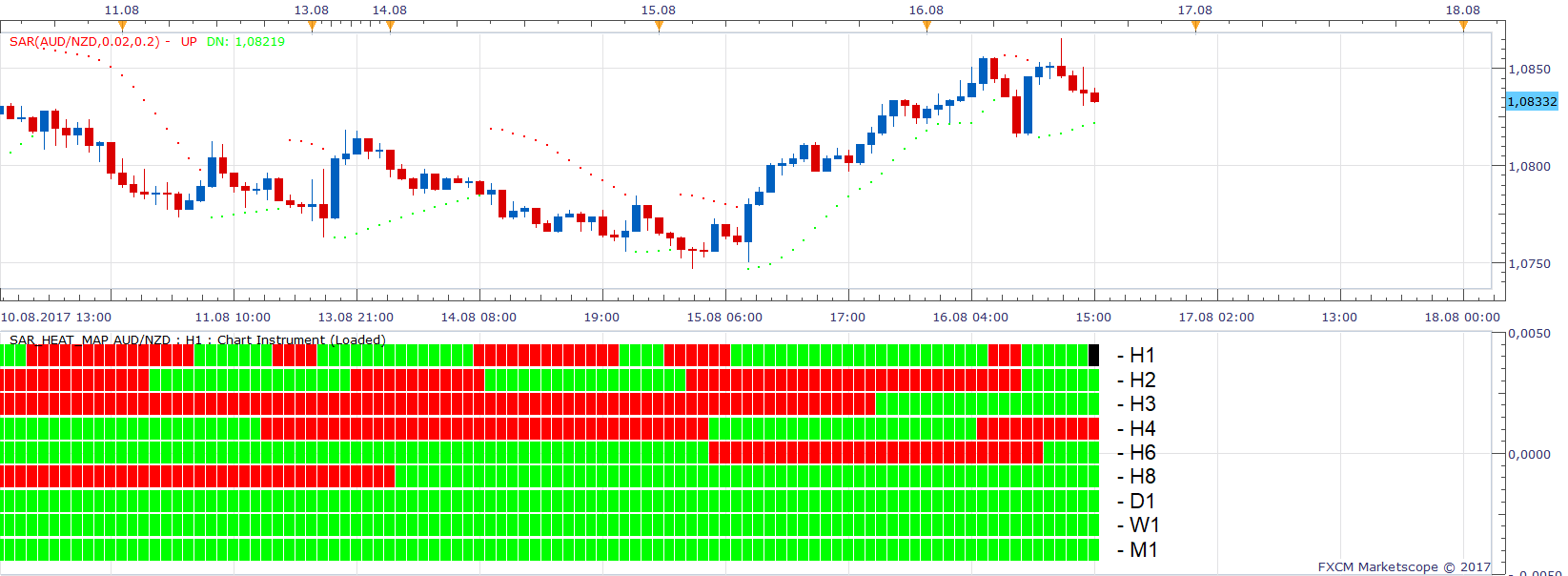Select the SAR(AUD/NZD,0.02,0.2) indicator label

[x=85, y=42]
